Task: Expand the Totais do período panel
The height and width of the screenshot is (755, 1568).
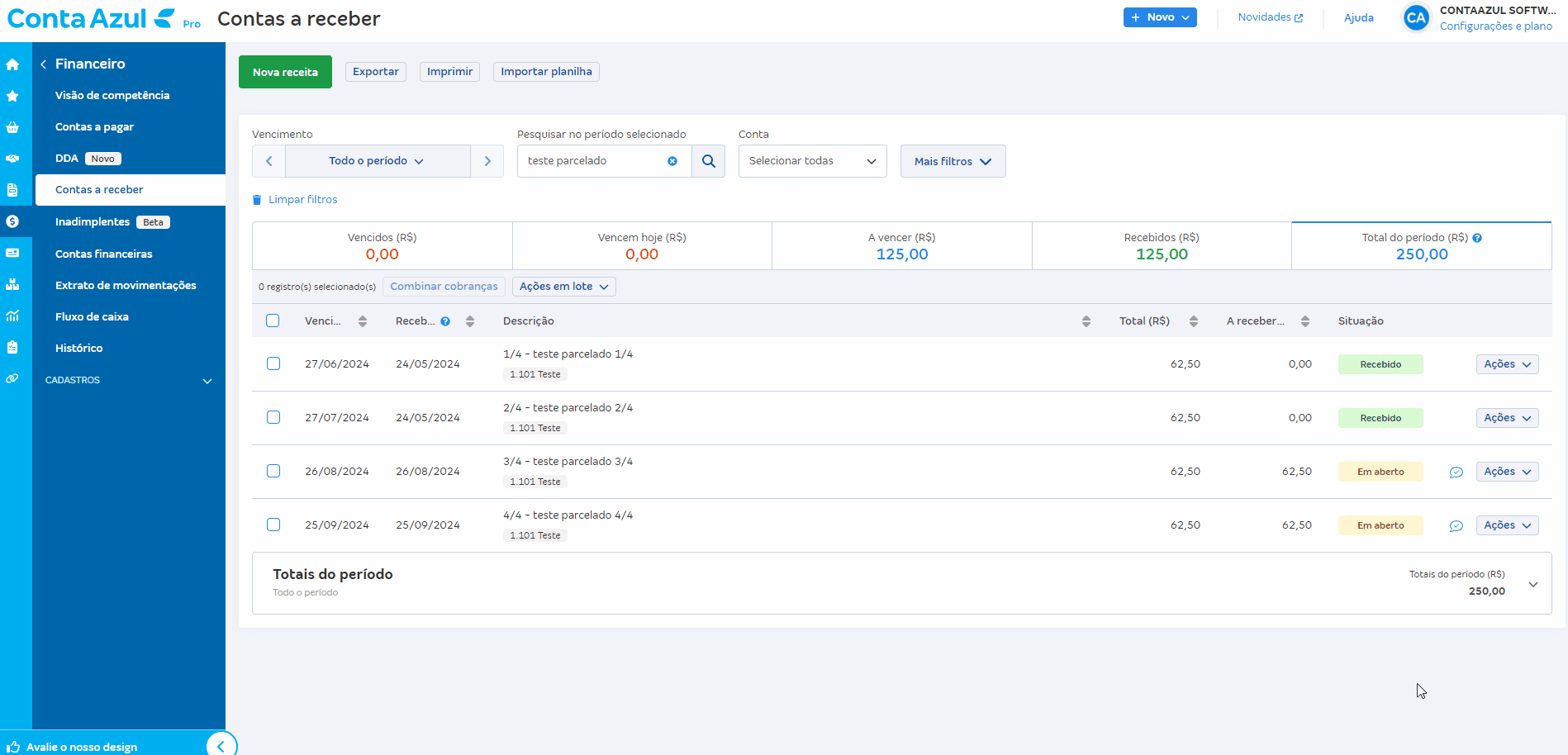Action: coord(1533,584)
